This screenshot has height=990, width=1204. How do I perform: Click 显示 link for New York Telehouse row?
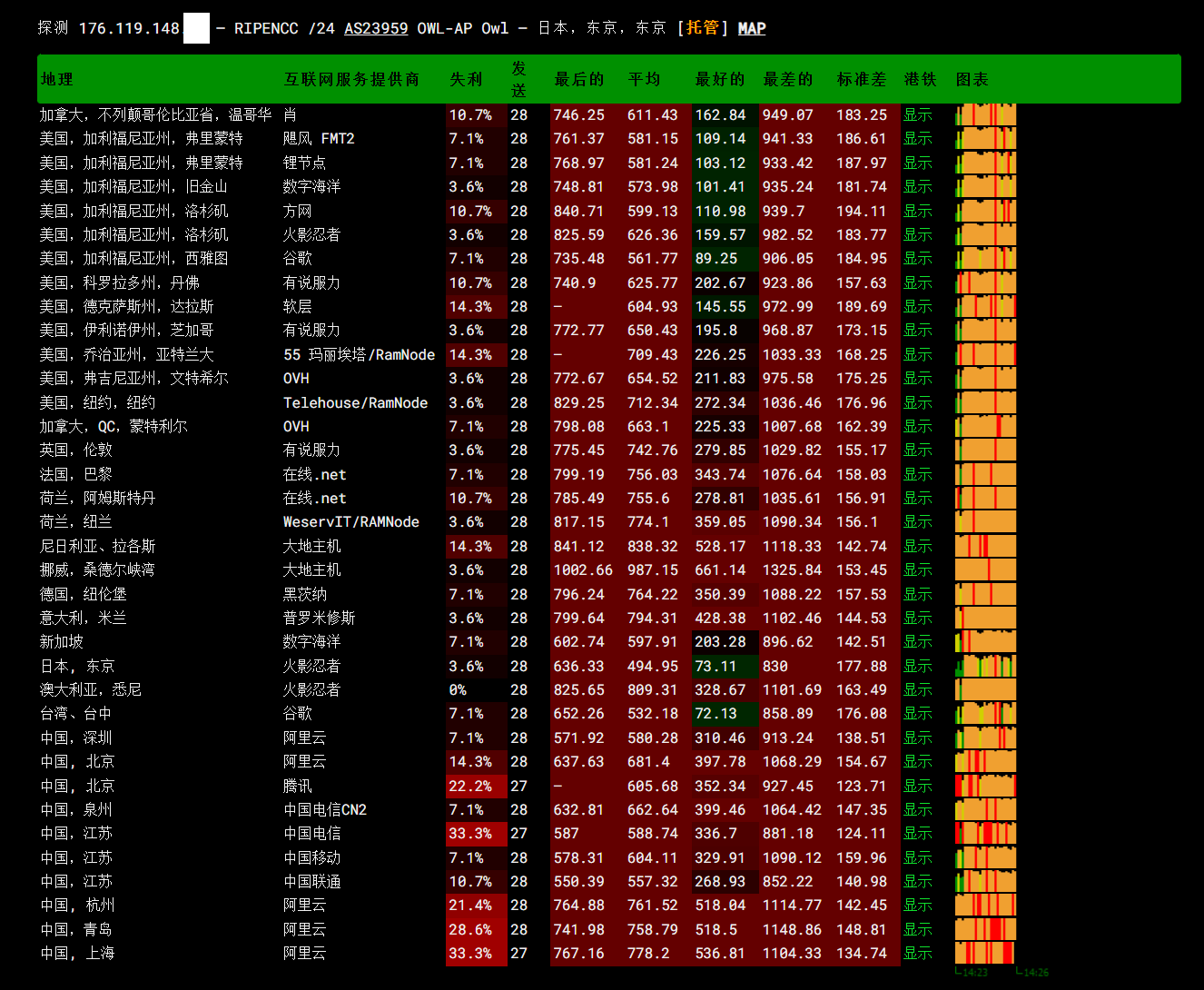(917, 402)
